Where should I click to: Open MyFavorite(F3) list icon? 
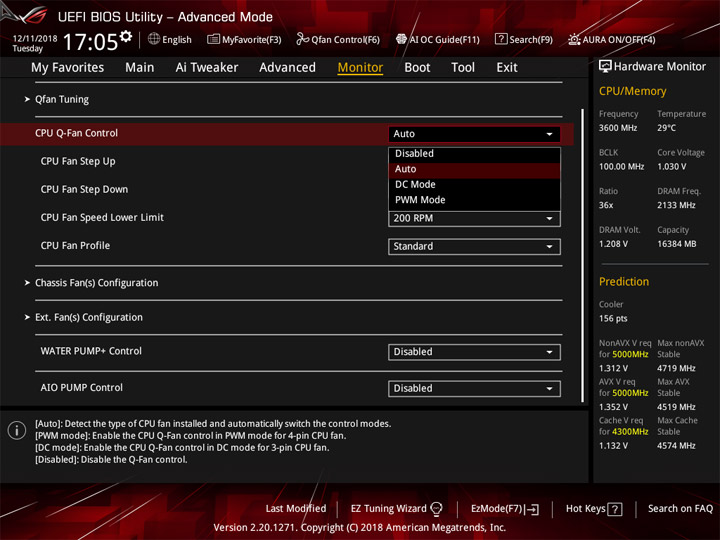(x=213, y=39)
